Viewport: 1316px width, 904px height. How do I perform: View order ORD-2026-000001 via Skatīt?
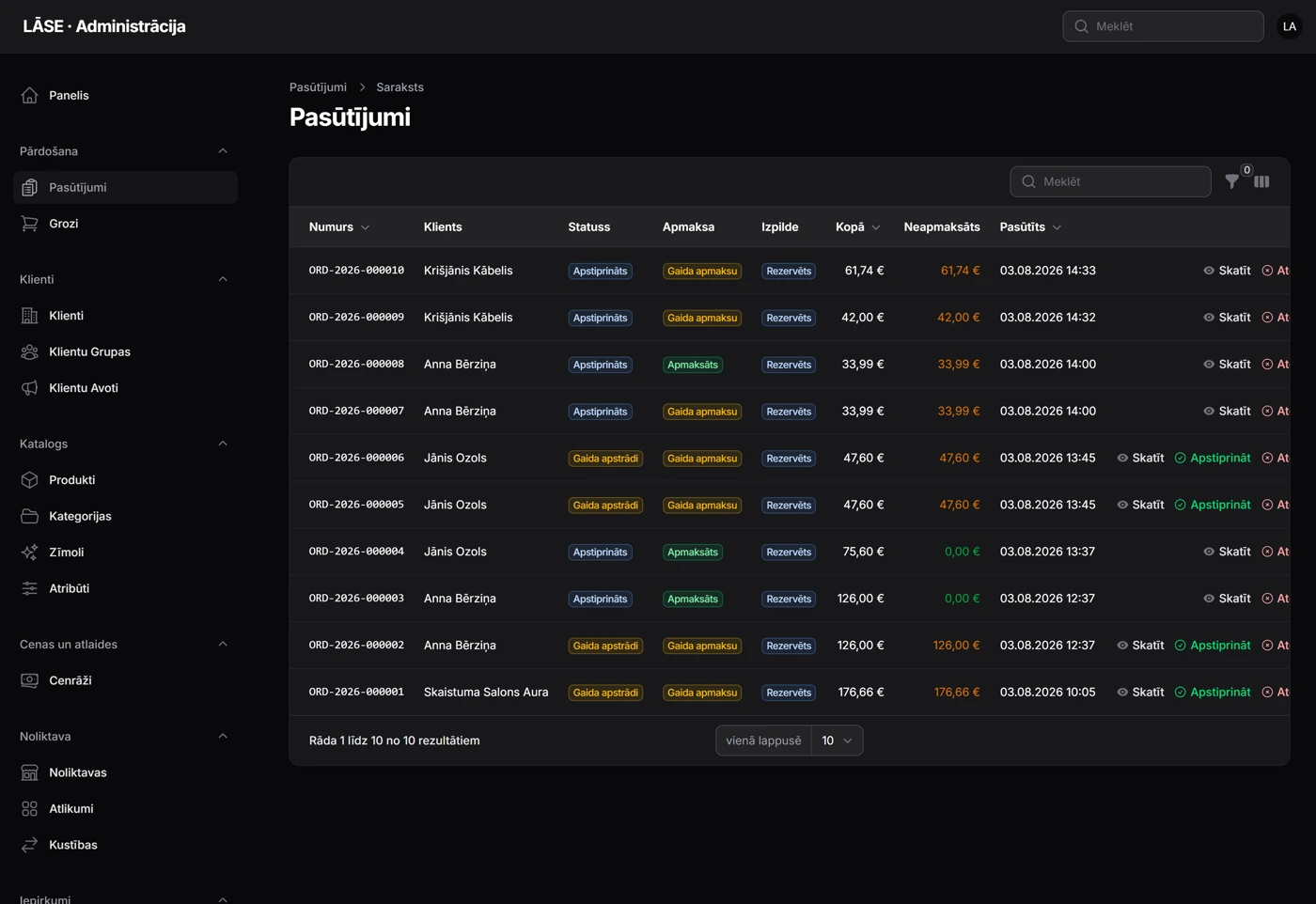1140,693
